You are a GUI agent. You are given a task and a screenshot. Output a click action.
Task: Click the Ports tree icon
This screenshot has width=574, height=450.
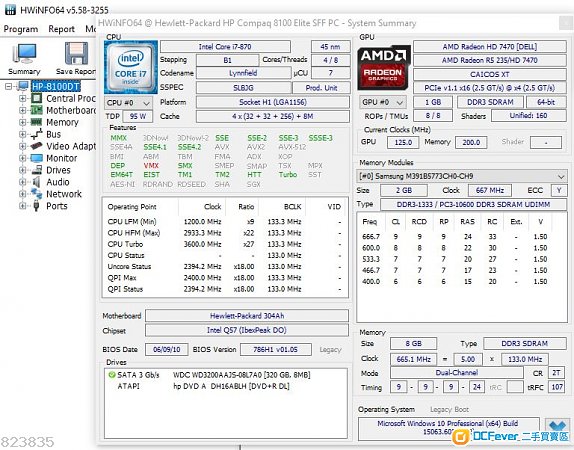[36, 206]
